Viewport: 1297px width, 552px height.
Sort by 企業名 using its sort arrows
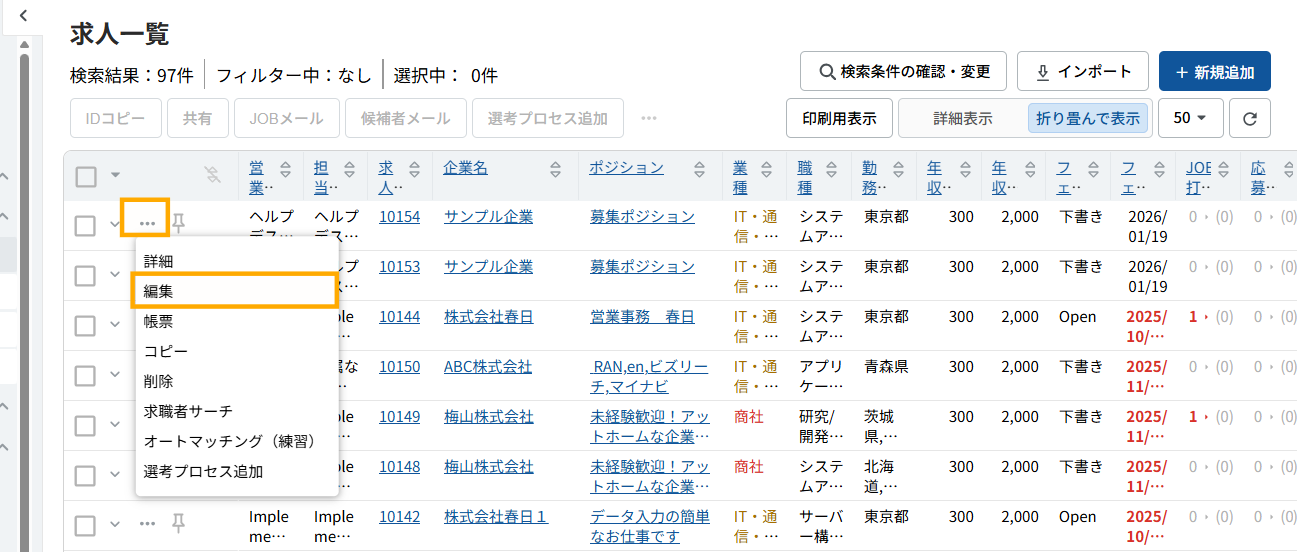point(555,169)
